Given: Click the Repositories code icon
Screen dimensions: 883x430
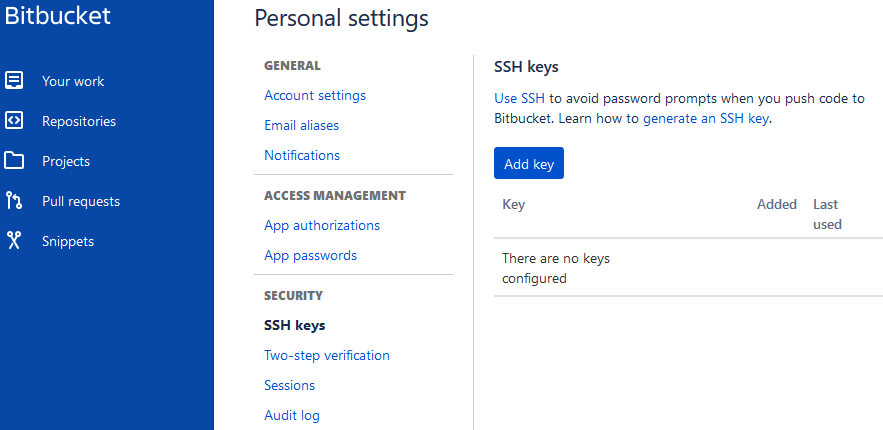Looking at the screenshot, I should coord(14,120).
